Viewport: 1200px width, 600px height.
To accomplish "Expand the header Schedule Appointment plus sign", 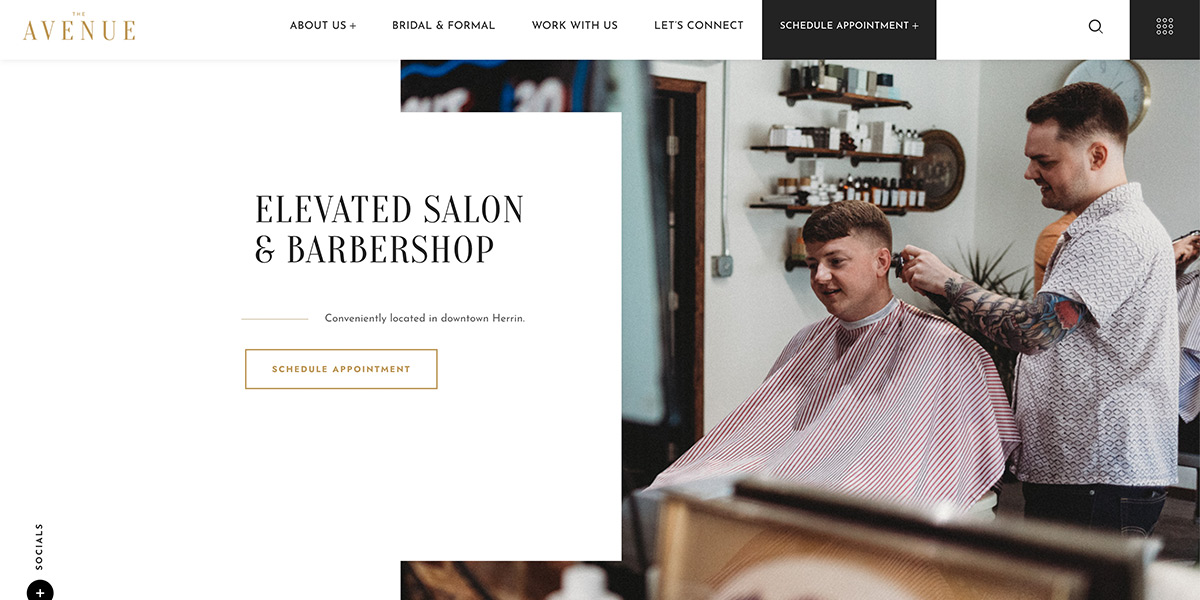I will [915, 26].
